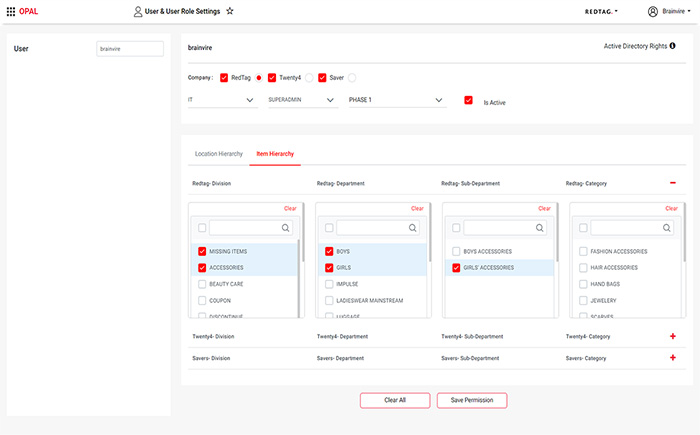The image size is (700, 435).
Task: Switch to Location Hierarchy tab
Action: (x=219, y=154)
